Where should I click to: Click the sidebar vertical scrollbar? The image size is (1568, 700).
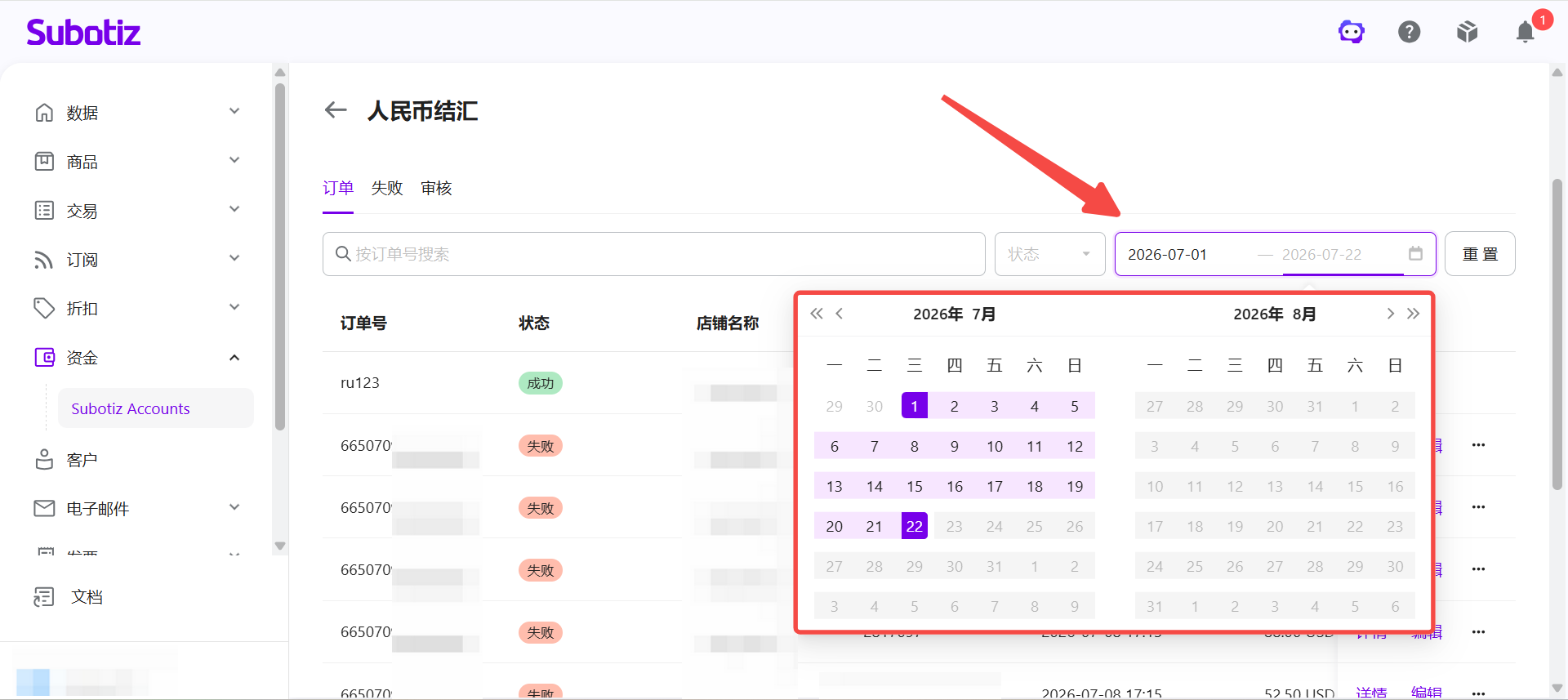tap(280, 256)
